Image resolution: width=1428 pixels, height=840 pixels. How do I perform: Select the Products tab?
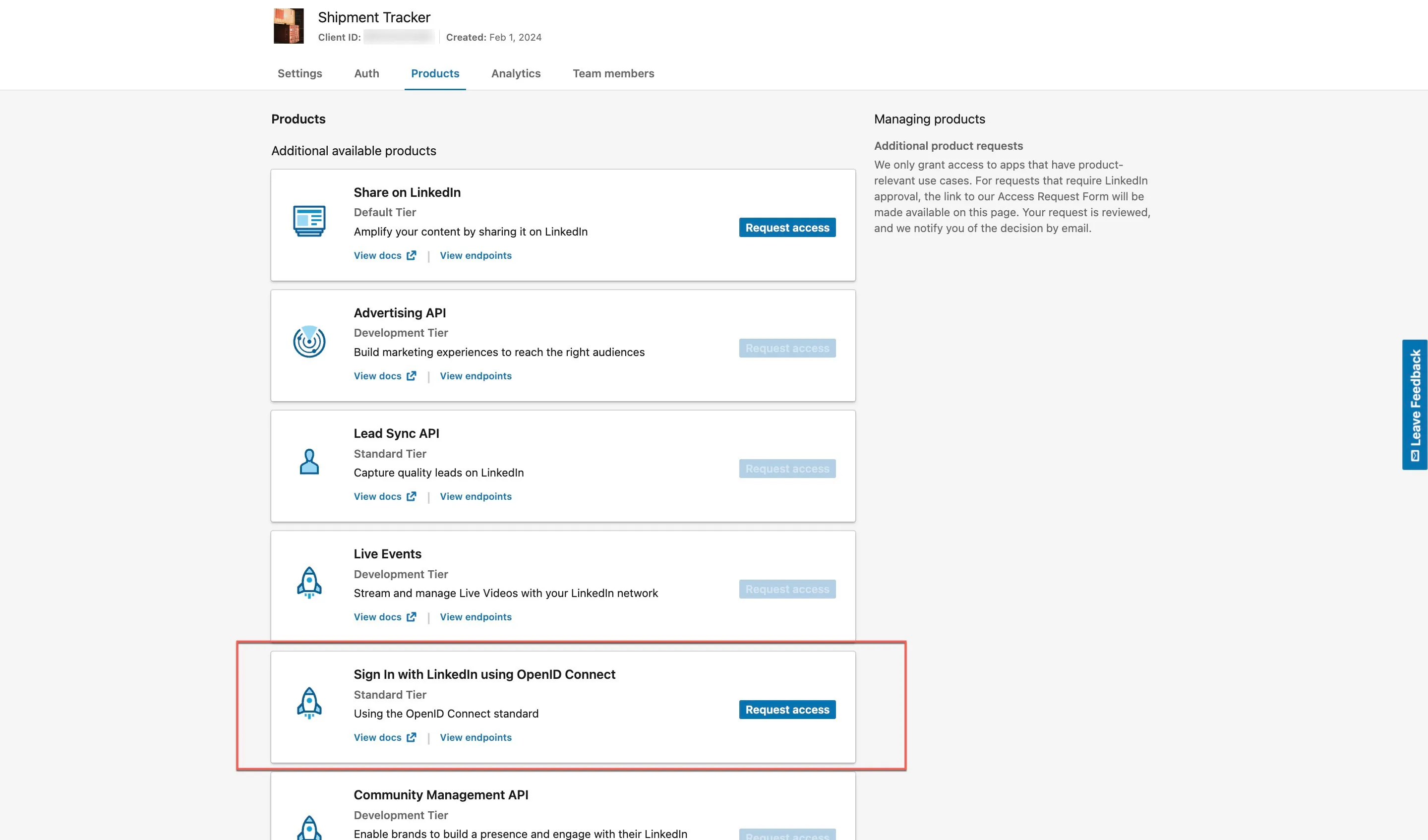click(x=435, y=73)
